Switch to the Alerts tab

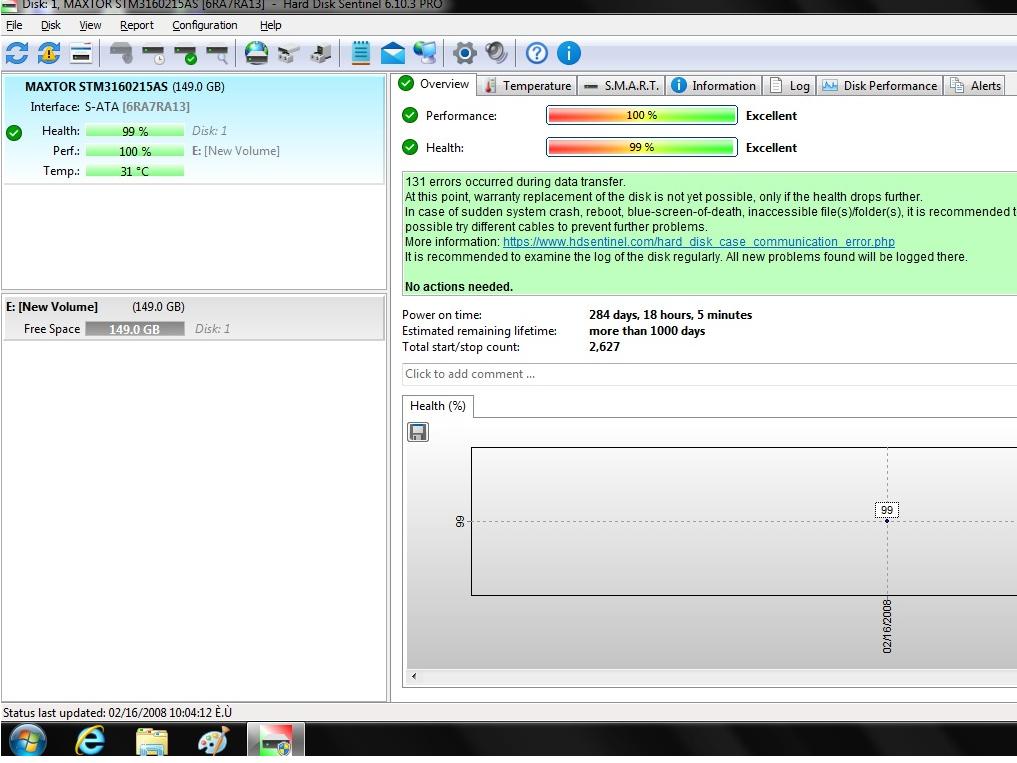point(975,86)
